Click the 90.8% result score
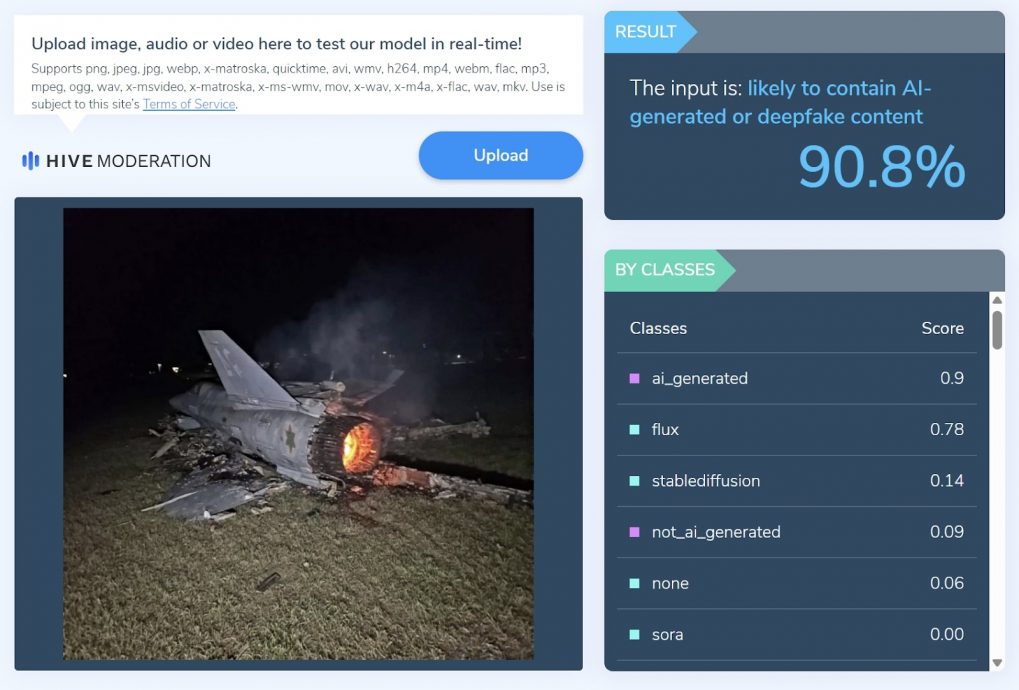Viewport: 1019px width, 690px height. coord(881,167)
